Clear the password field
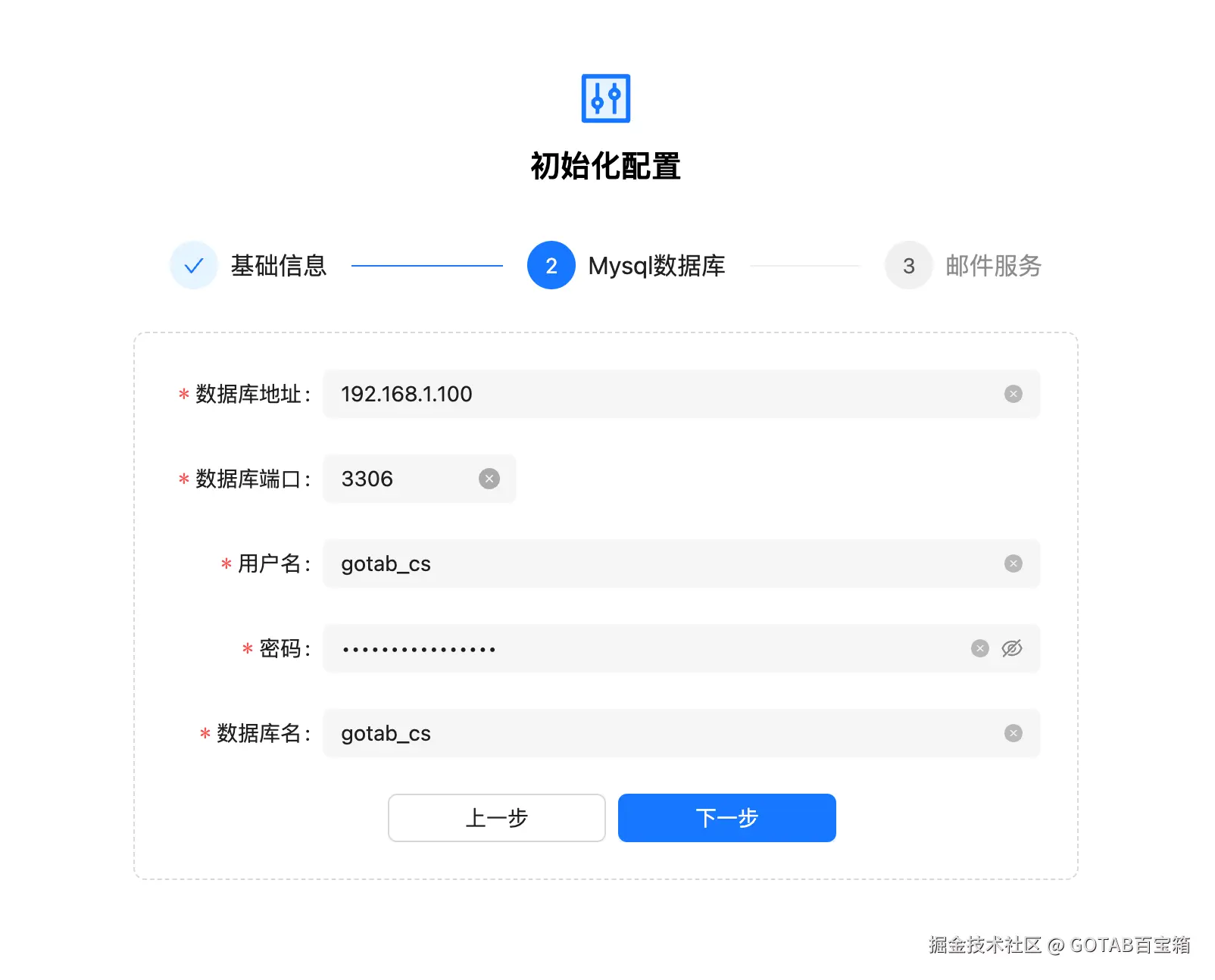1215x980 pixels. coord(979,648)
